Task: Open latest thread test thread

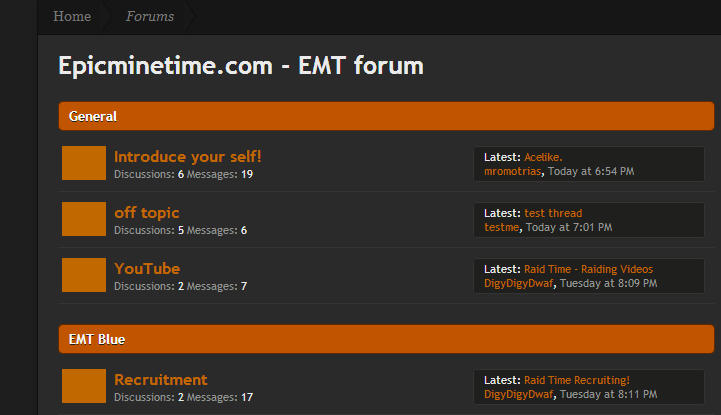Action: pos(553,213)
